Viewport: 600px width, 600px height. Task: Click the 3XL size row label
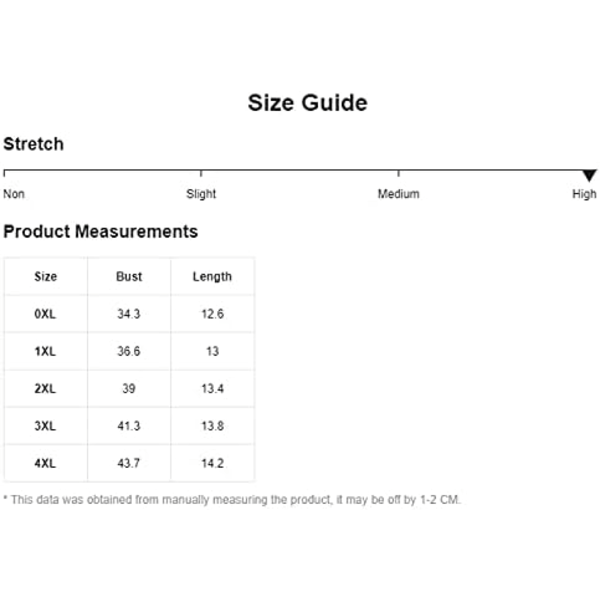(x=45, y=426)
